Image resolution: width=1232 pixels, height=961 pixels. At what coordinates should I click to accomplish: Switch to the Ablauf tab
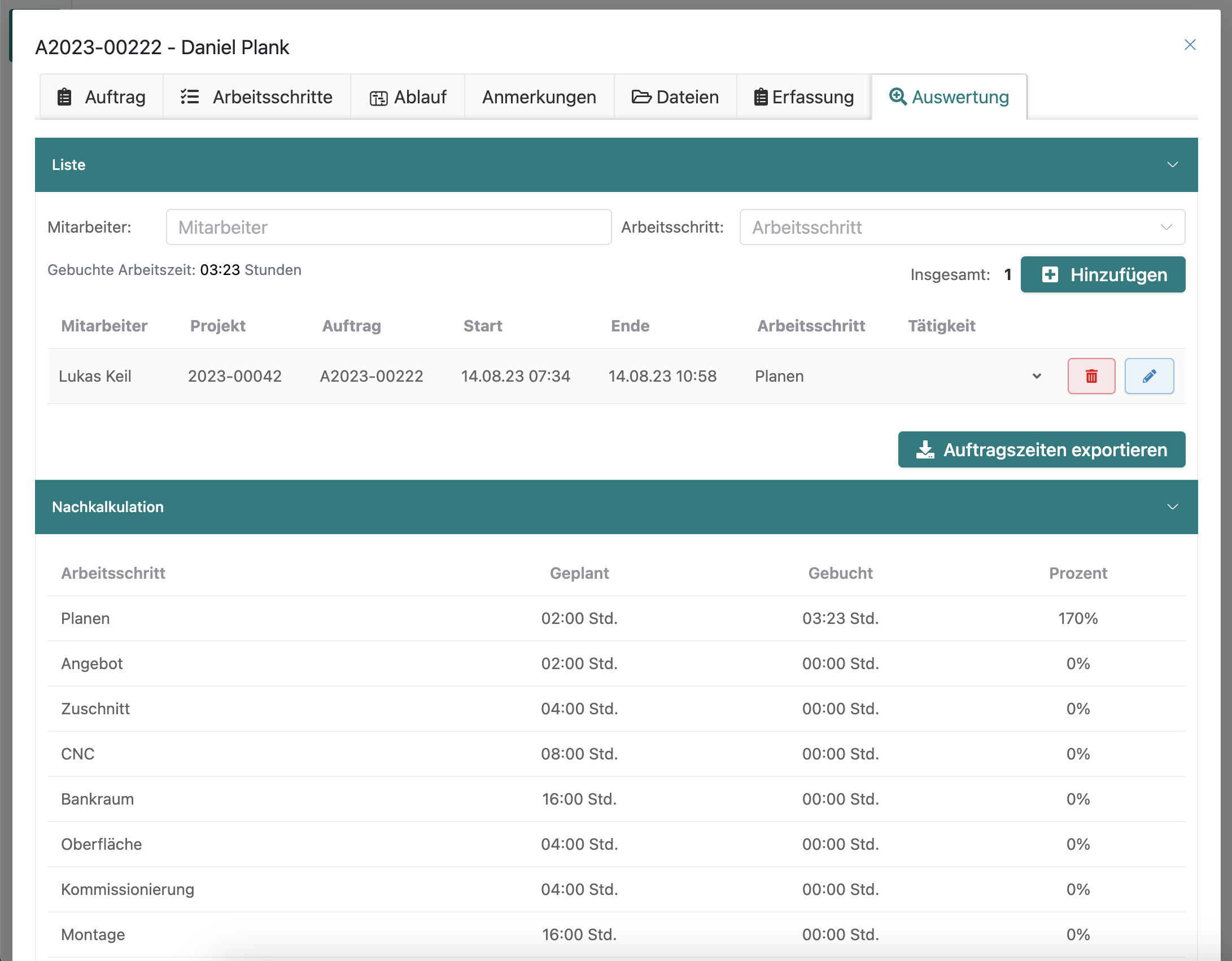(x=408, y=97)
